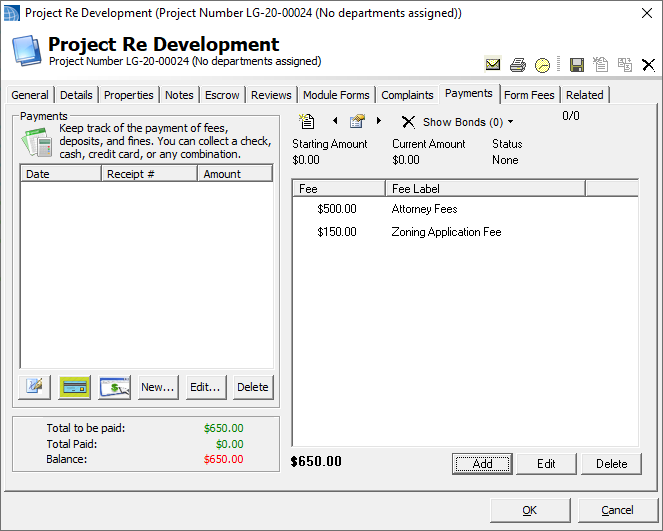Click the New... payment button
This screenshot has width=663, height=531.
pos(158,387)
